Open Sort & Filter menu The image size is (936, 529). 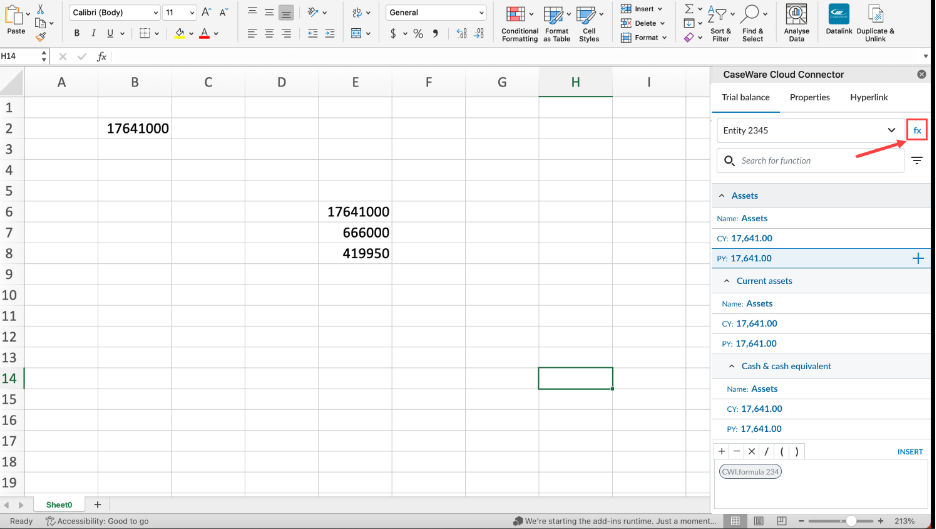tap(721, 24)
